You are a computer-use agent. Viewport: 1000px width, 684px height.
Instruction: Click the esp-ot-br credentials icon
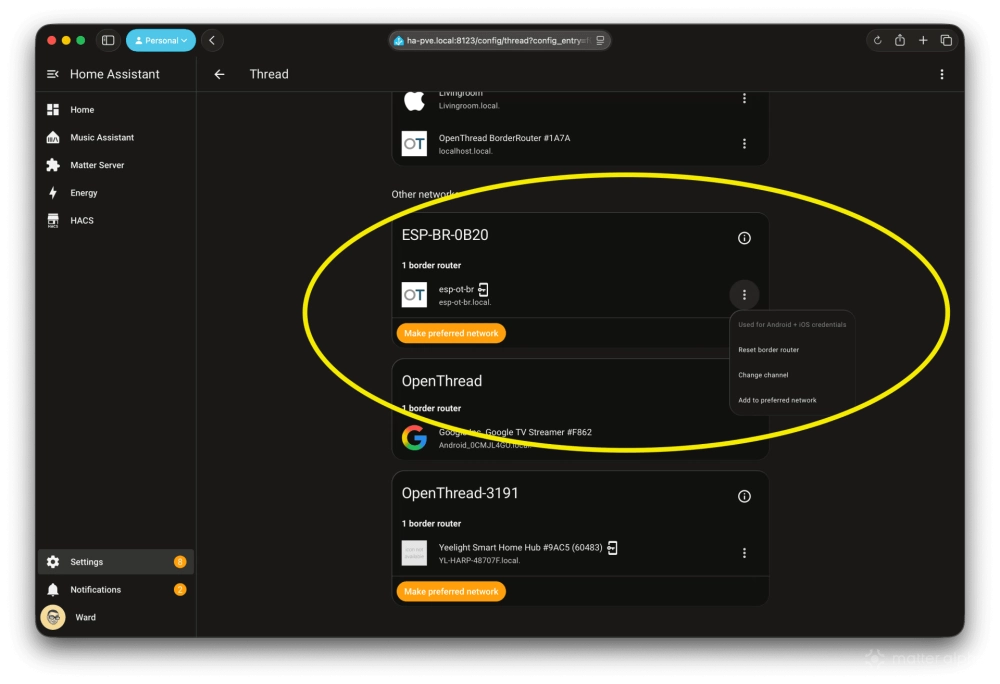coord(483,289)
